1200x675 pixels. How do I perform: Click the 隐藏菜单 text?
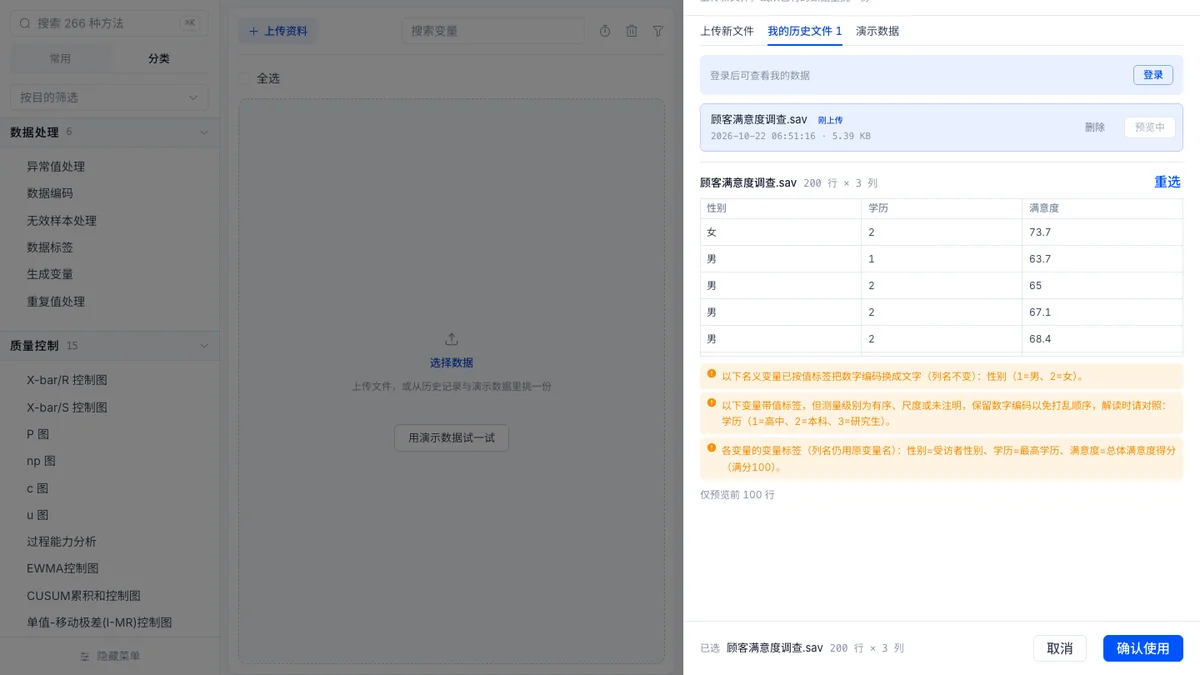click(x=118, y=656)
